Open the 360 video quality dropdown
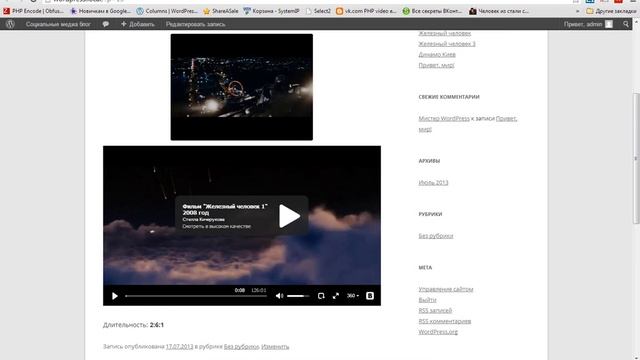Viewport: 640px width, 360px height. click(353, 296)
